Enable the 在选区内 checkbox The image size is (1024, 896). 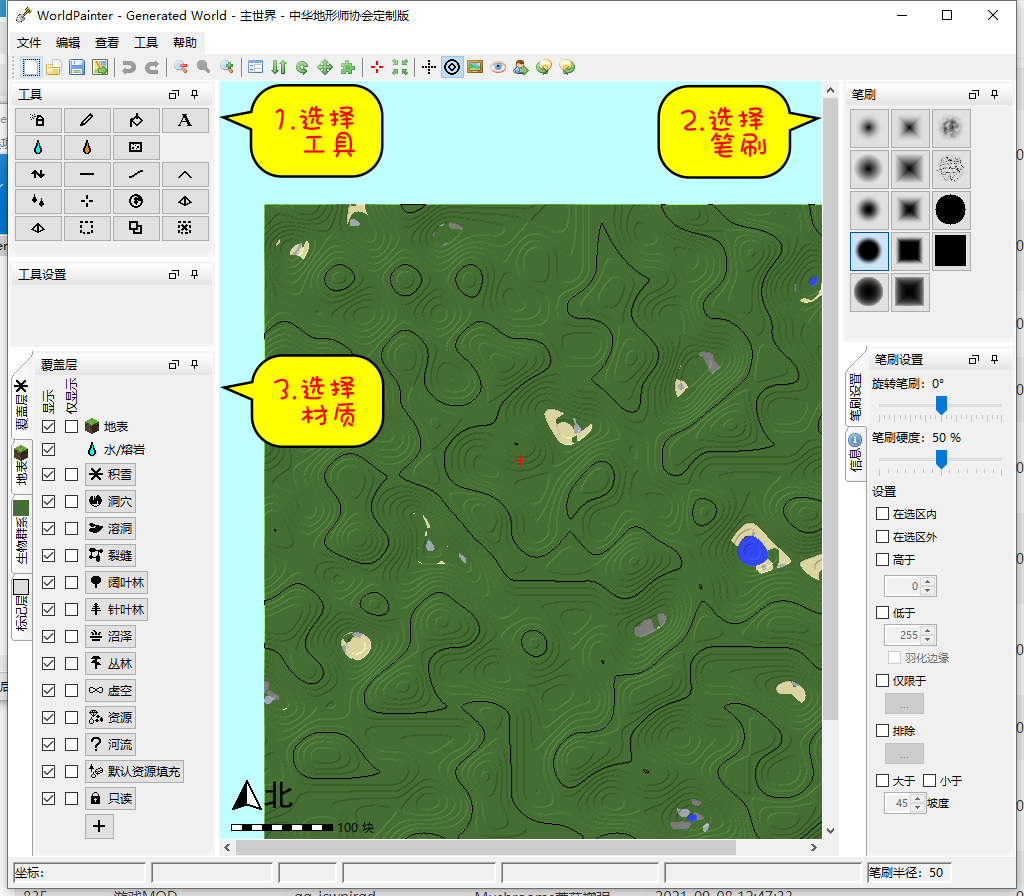882,514
